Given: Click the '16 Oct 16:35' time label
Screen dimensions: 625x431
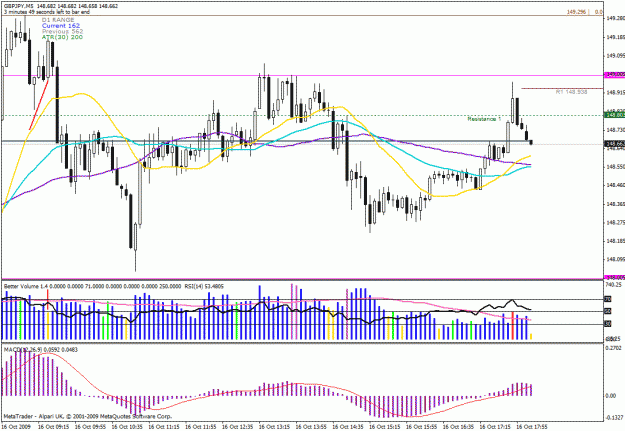Looking at the screenshot, I should (x=458, y=427).
